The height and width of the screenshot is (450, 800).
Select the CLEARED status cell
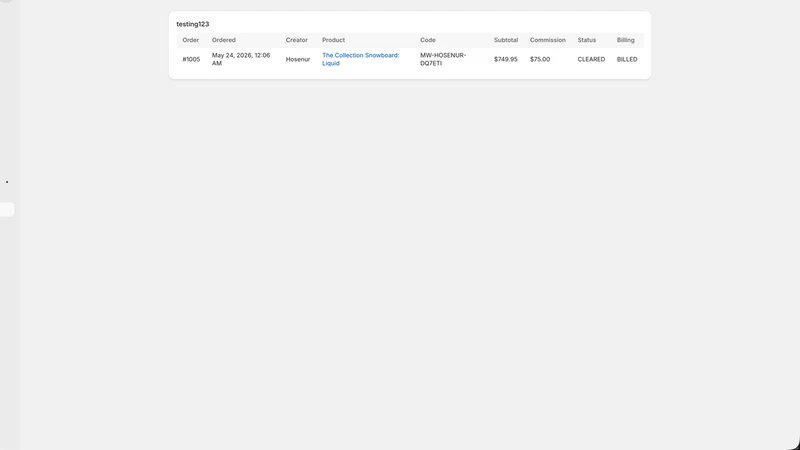tap(591, 59)
